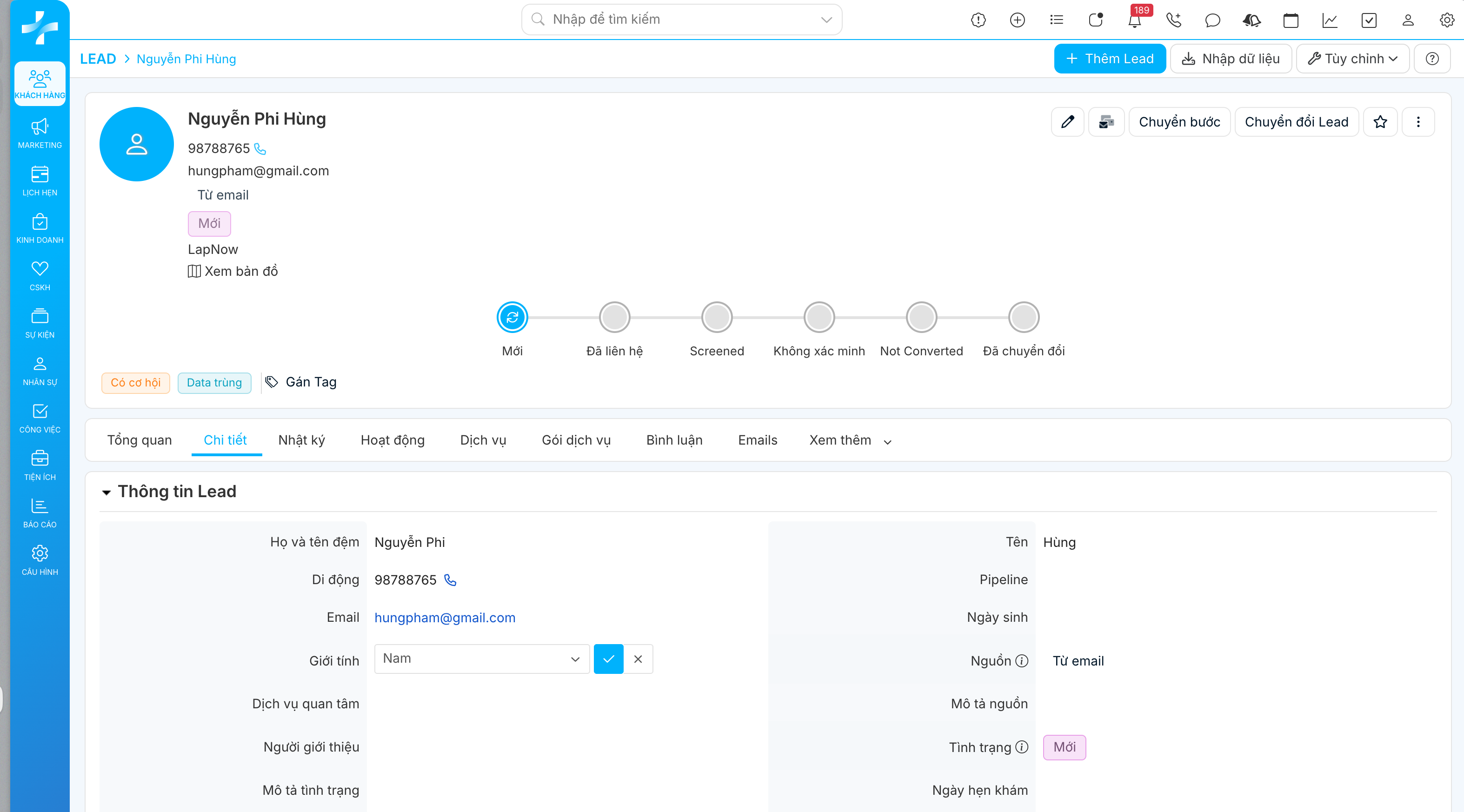Viewport: 1464px width, 812px height.
Task: Click the Thêm Lead button
Action: [x=1109, y=59]
